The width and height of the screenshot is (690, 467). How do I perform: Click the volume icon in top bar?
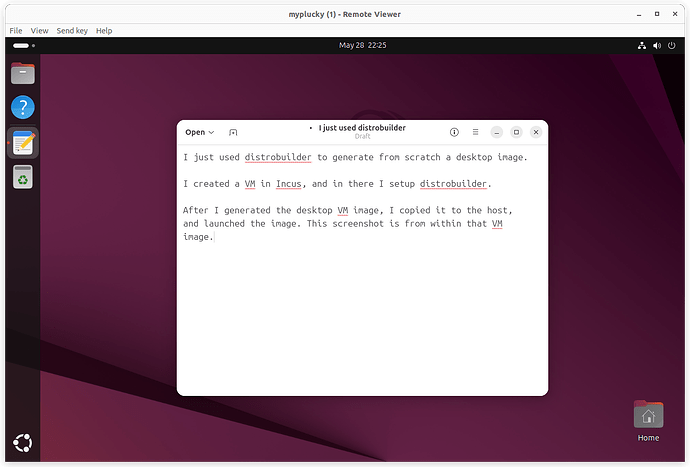coord(657,45)
